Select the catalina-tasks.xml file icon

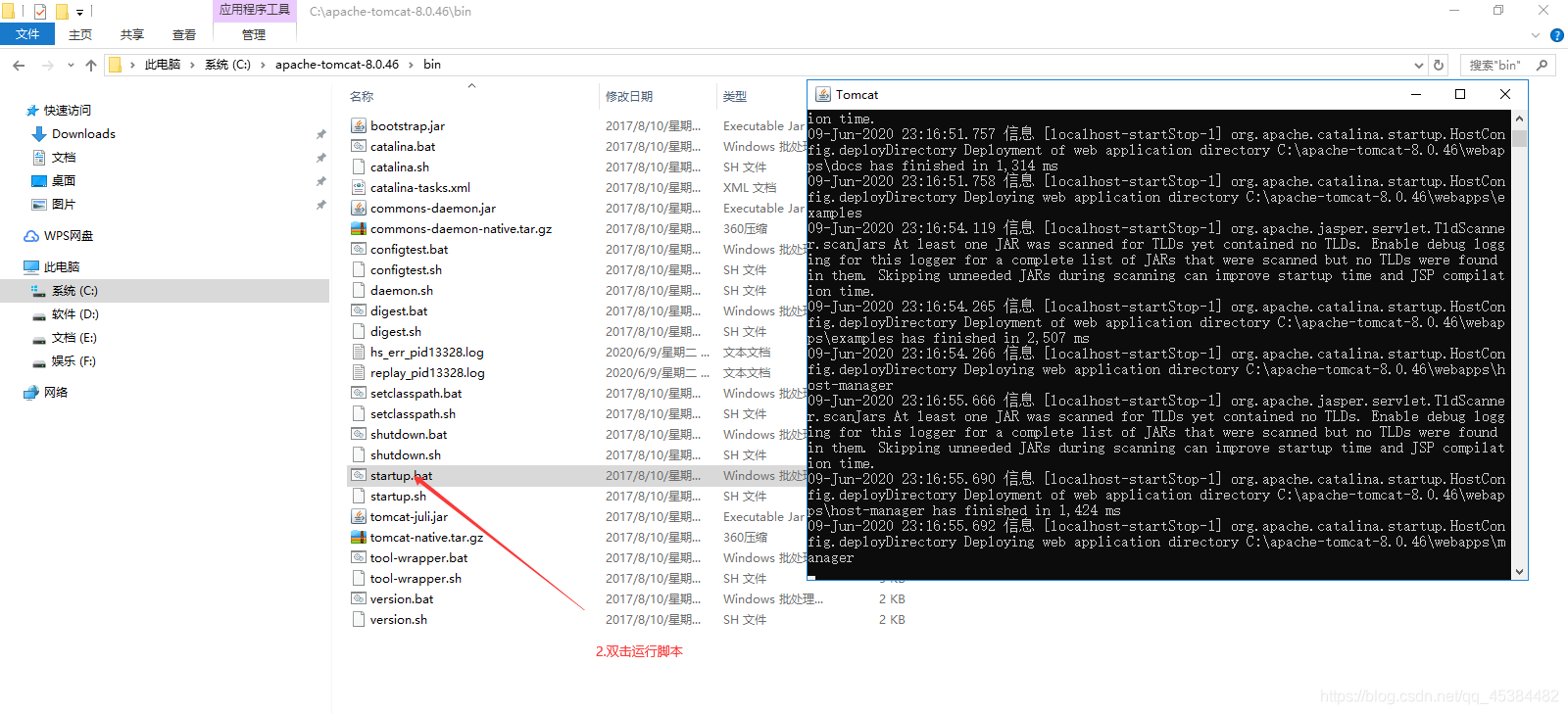click(x=359, y=187)
